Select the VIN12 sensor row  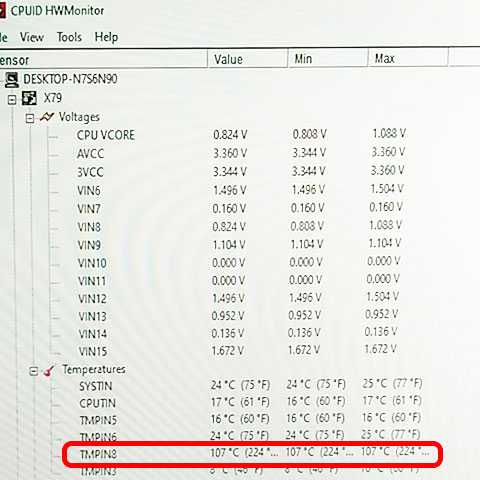point(238,298)
